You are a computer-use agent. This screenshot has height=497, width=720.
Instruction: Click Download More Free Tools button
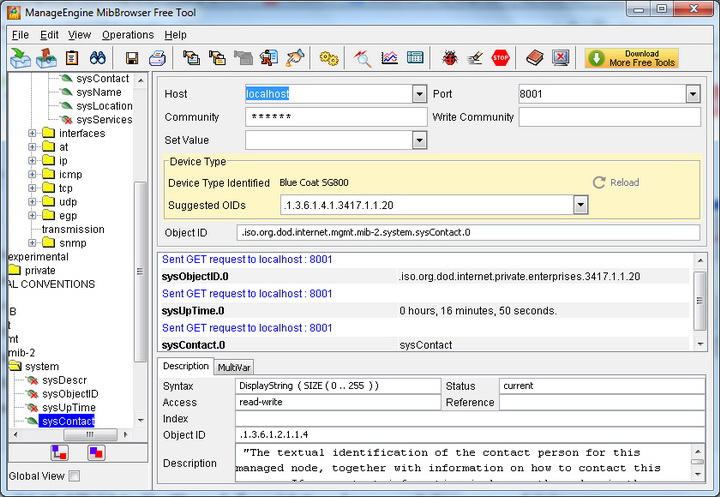[x=632, y=58]
